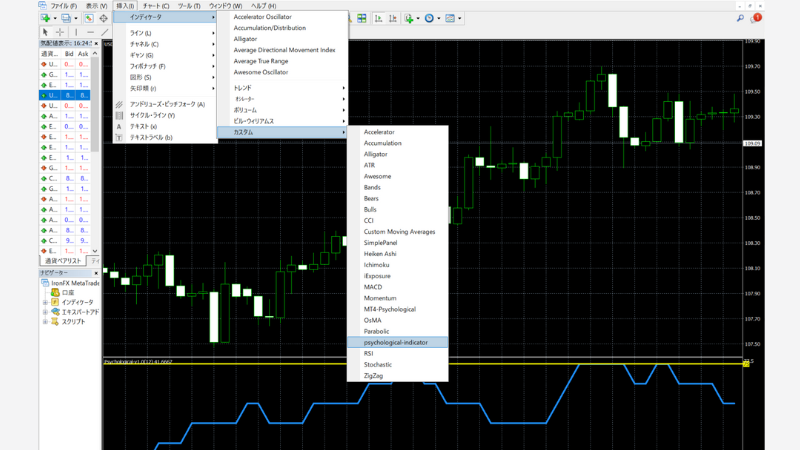
Task: Open the ヘルプ (H) menu
Action: click(263, 6)
